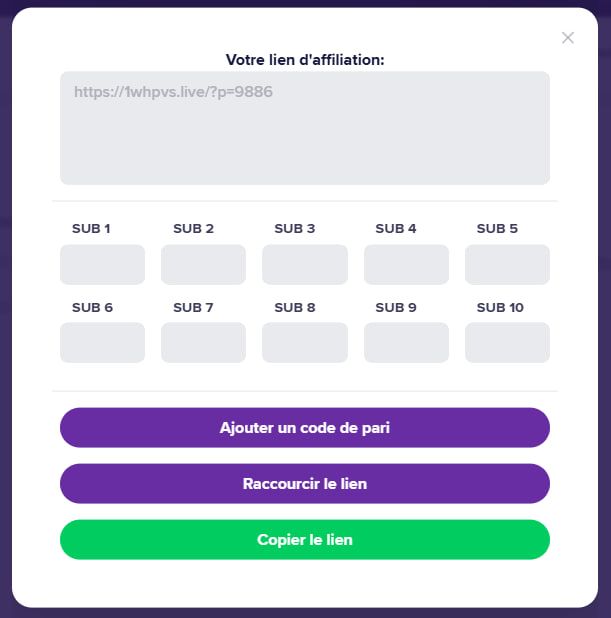
Task: Click the SUB 6 label text
Action: click(92, 308)
